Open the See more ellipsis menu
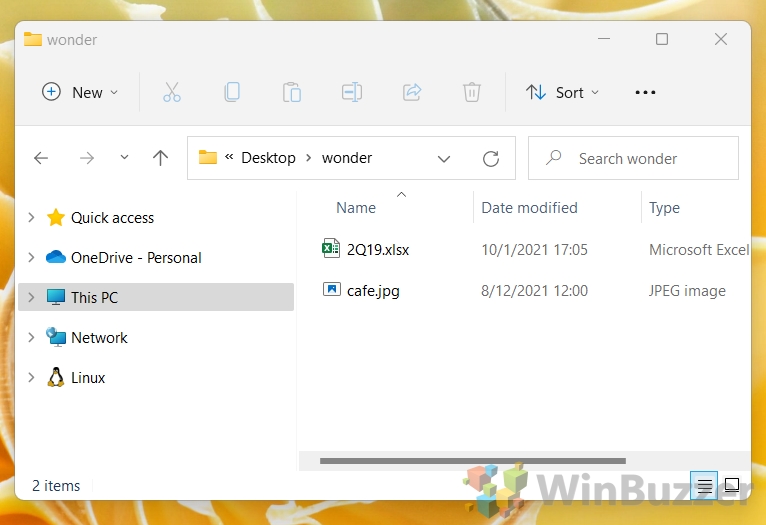This screenshot has height=525, width=766. coord(645,92)
